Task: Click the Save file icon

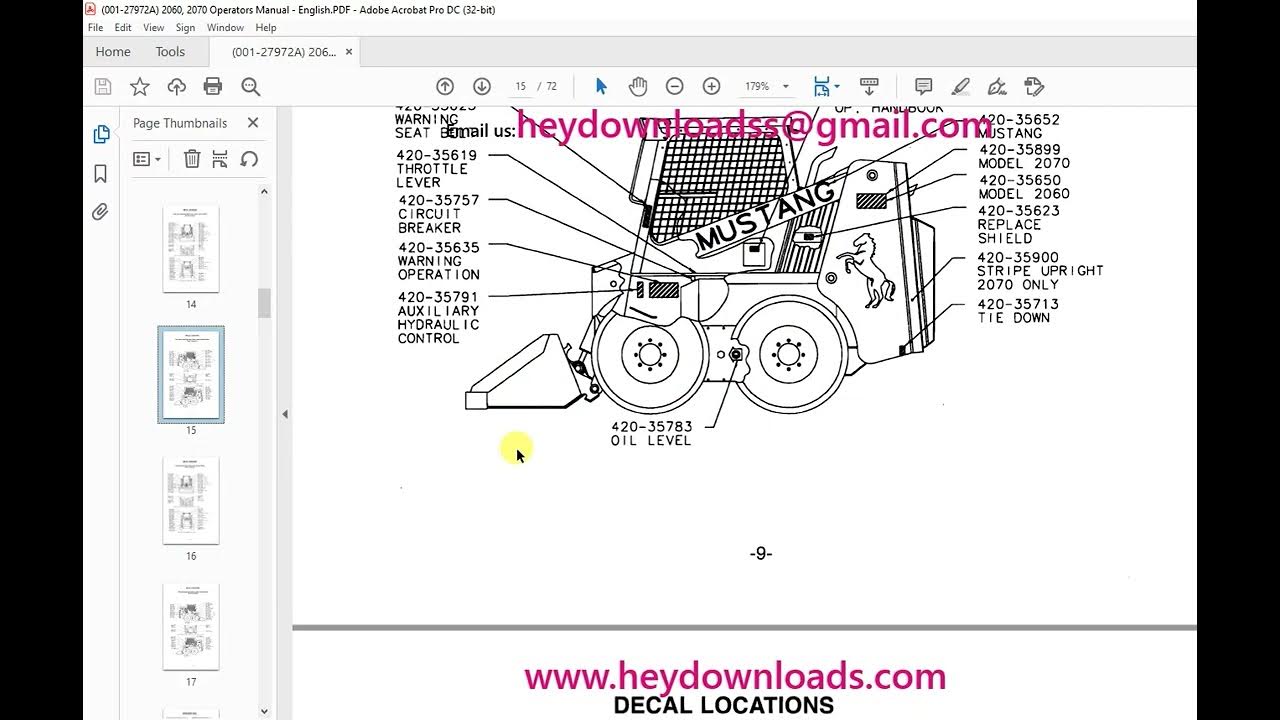Action: [102, 87]
